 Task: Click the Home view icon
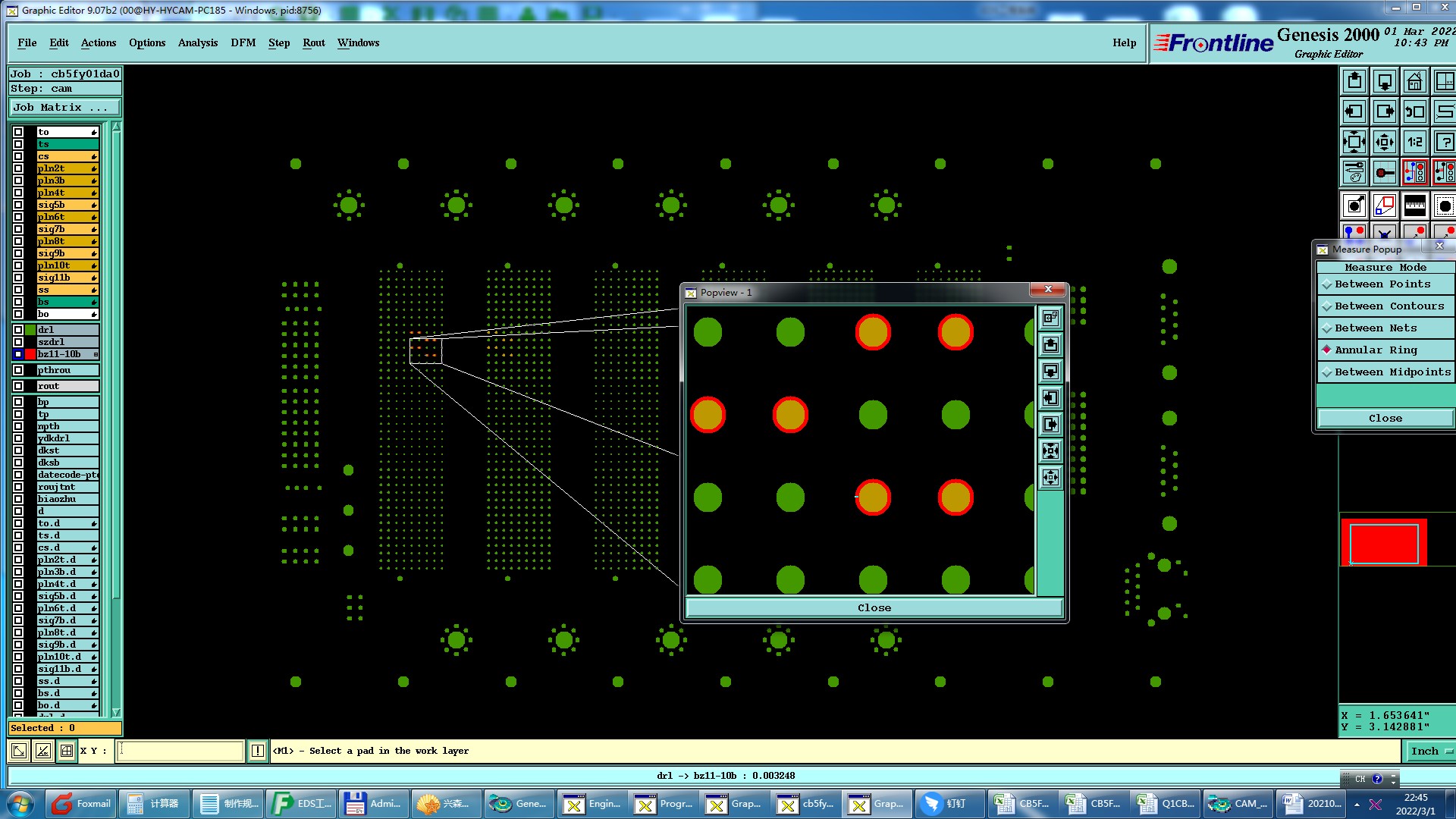pos(1414,81)
